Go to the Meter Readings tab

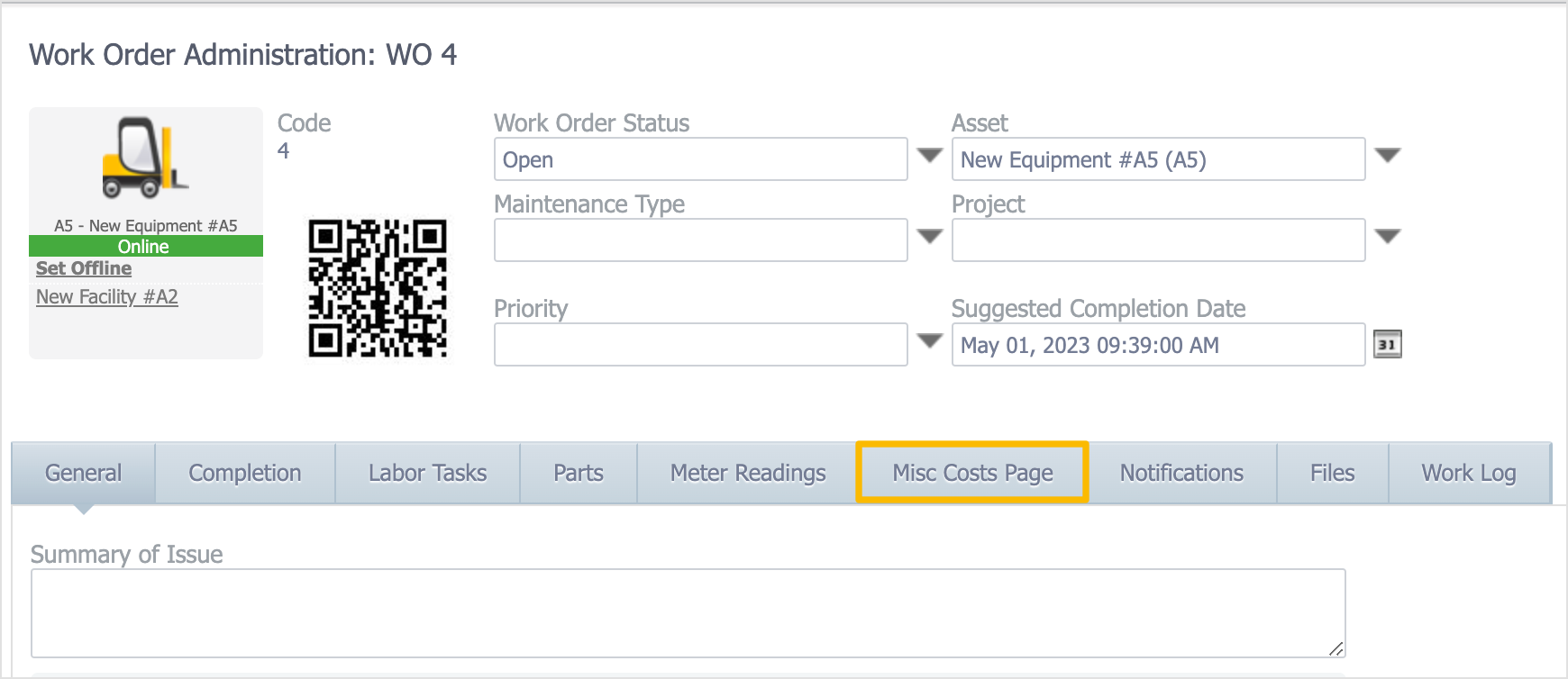(748, 473)
